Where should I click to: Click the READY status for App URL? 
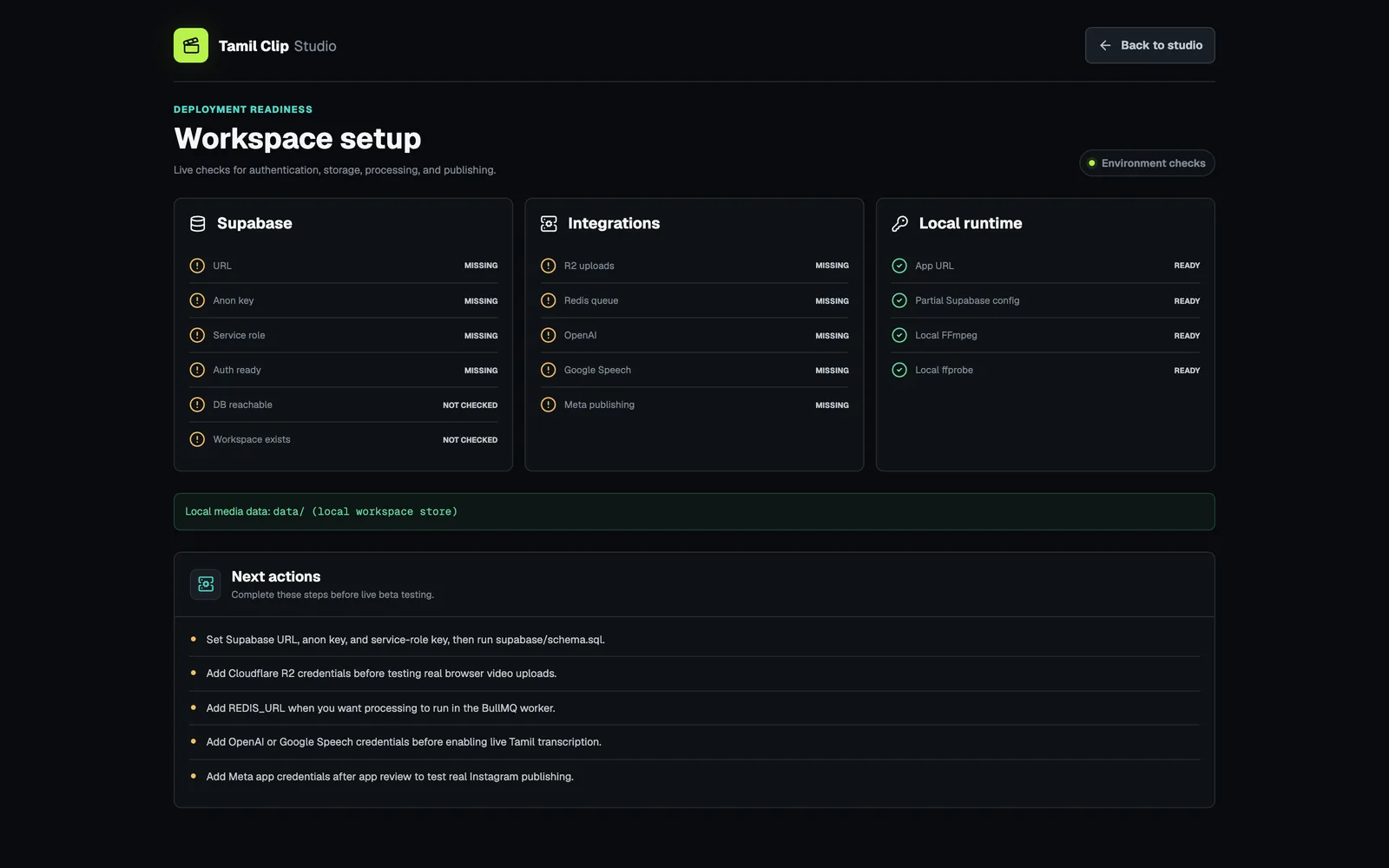[x=1187, y=266]
